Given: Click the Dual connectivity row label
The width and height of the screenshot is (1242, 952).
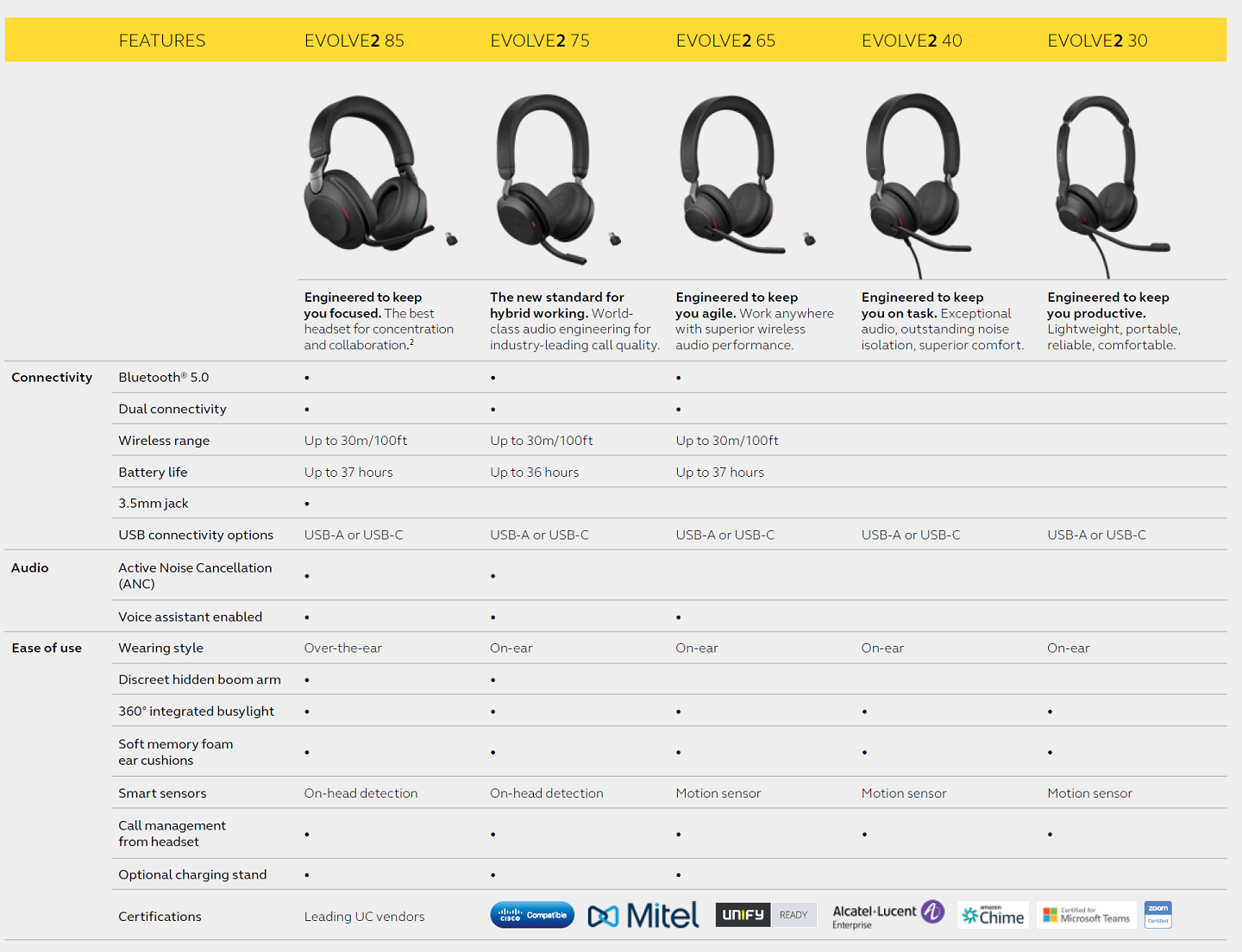Looking at the screenshot, I should pos(172,409).
